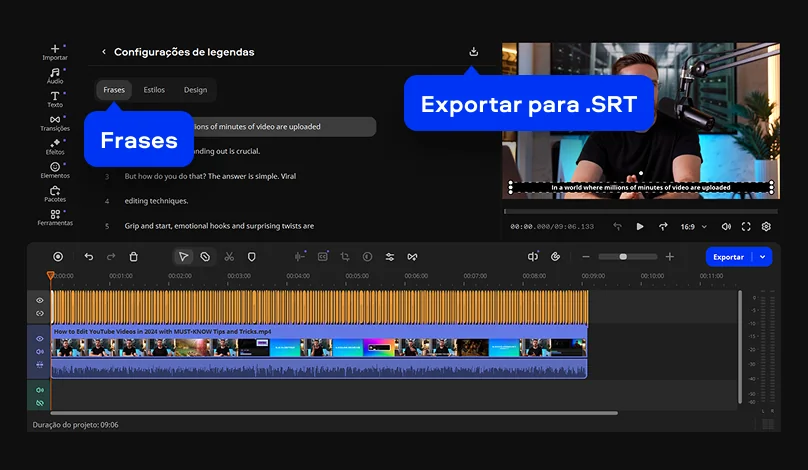The height and width of the screenshot is (470, 808).
Task: Select the scissors cut tool
Action: pos(229,257)
